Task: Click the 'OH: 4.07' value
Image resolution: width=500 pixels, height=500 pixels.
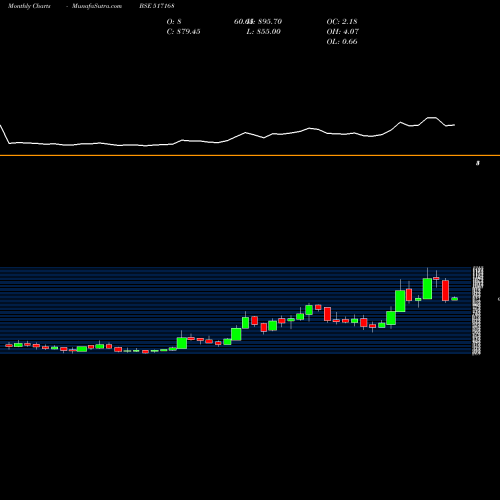Action: 343,32
